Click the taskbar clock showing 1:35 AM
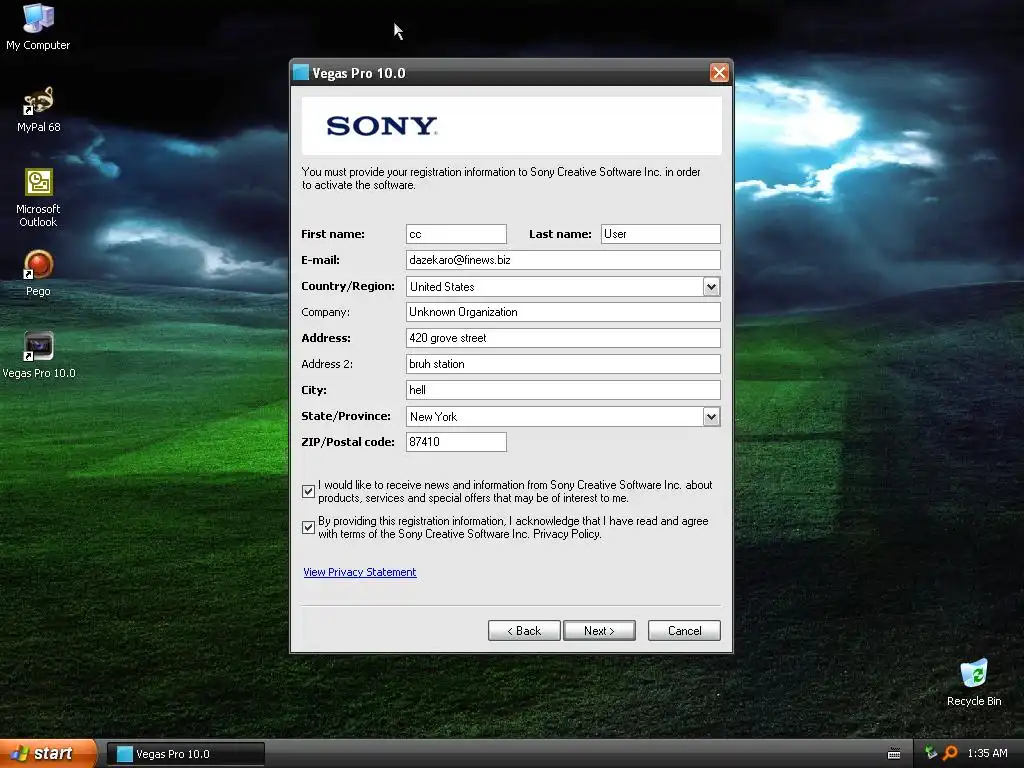1024x768 pixels. click(987, 753)
